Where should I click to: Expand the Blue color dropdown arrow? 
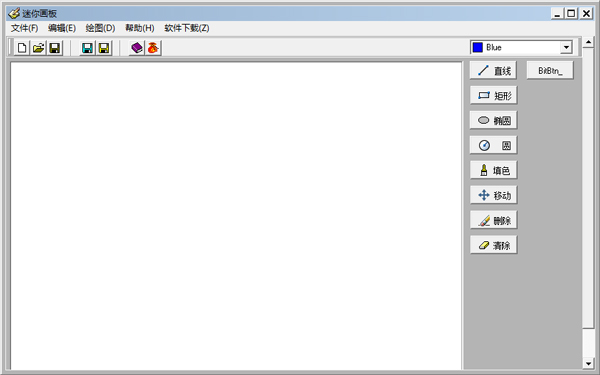point(566,47)
